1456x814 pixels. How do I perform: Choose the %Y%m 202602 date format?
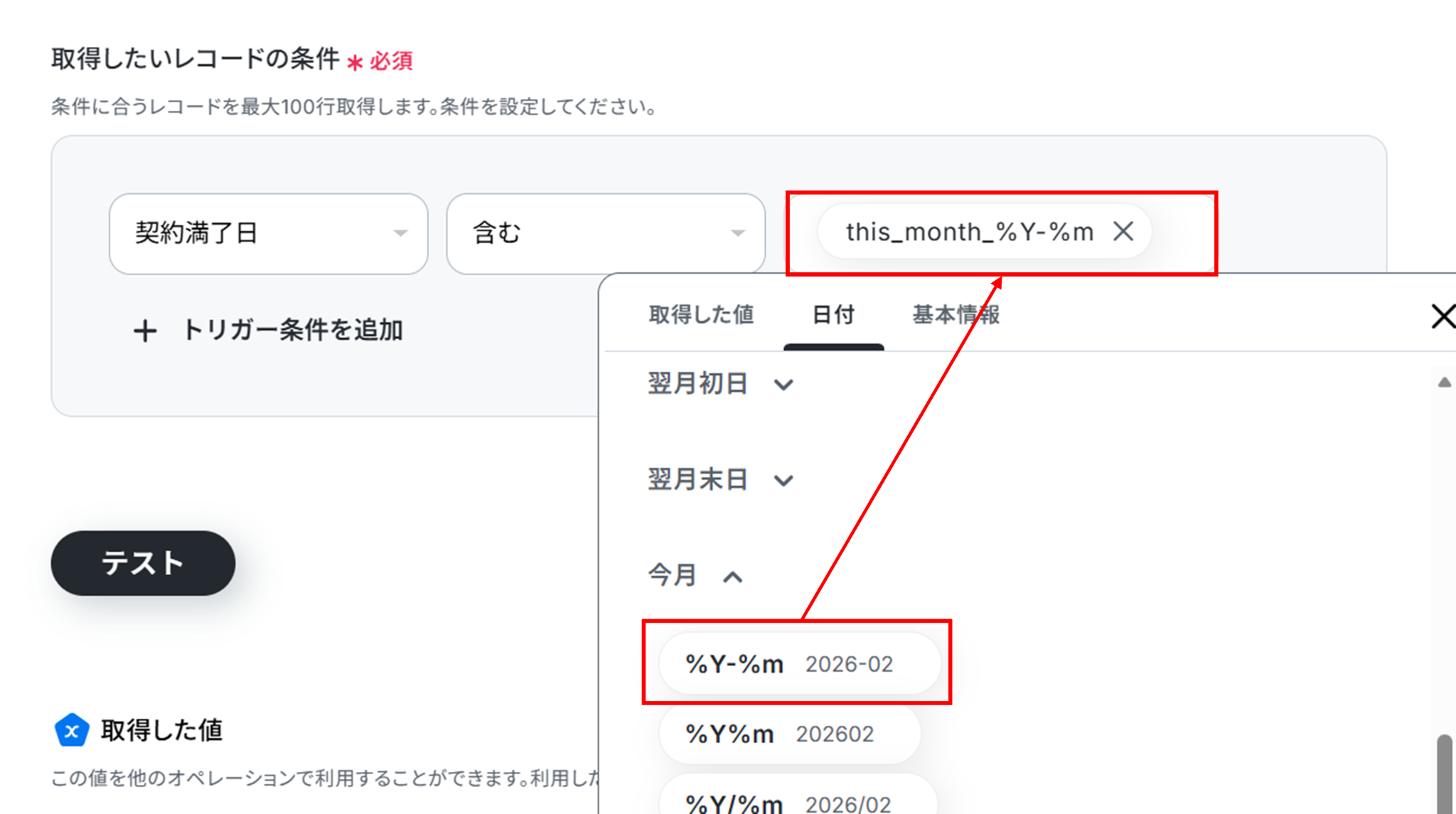(789, 734)
